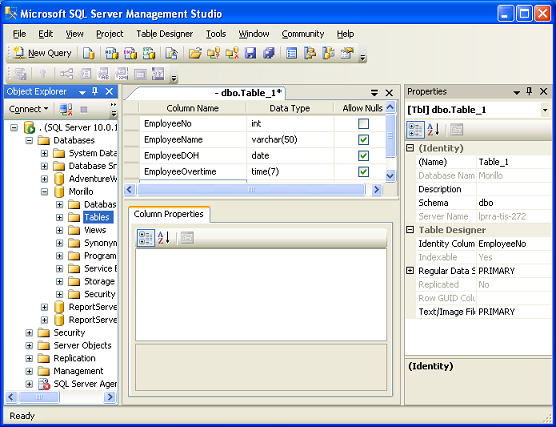
Task: Open the Community menu
Action: point(303,34)
